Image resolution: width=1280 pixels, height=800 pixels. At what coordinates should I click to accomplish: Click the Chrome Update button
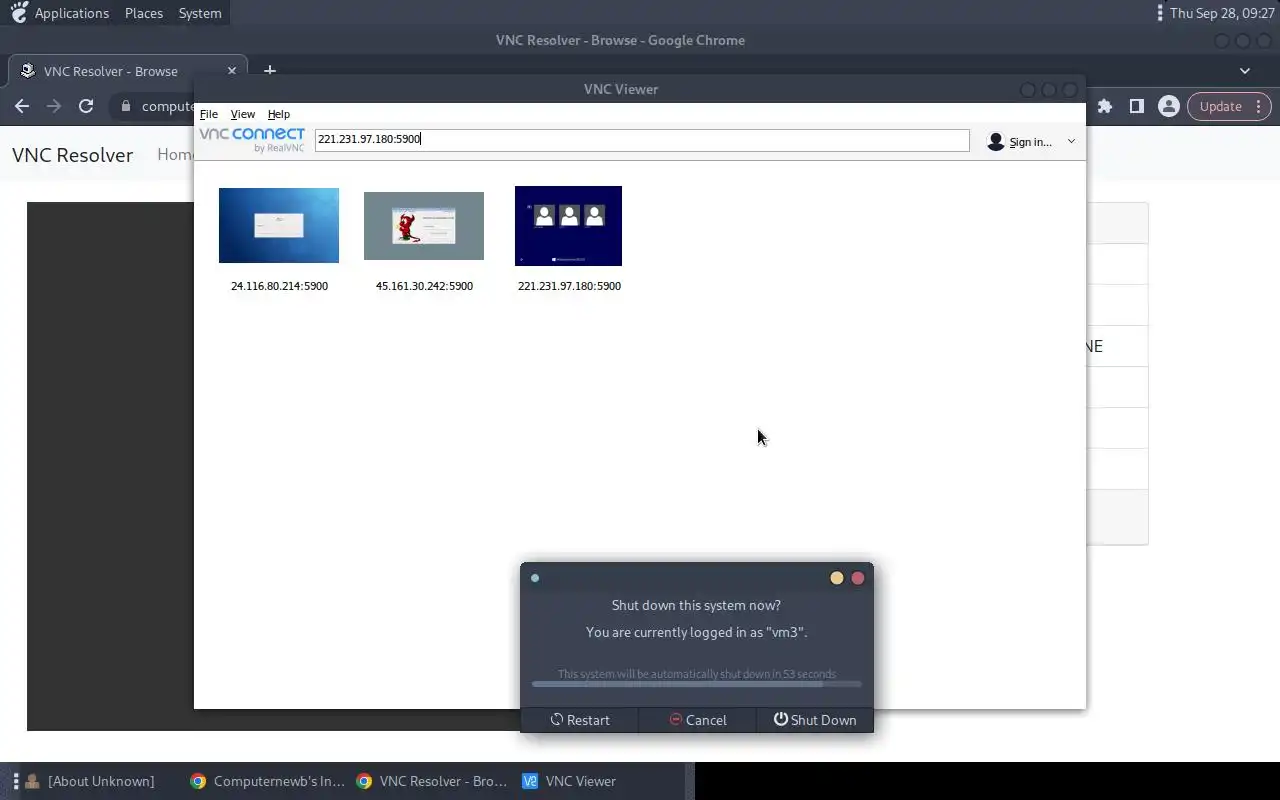tap(1221, 106)
